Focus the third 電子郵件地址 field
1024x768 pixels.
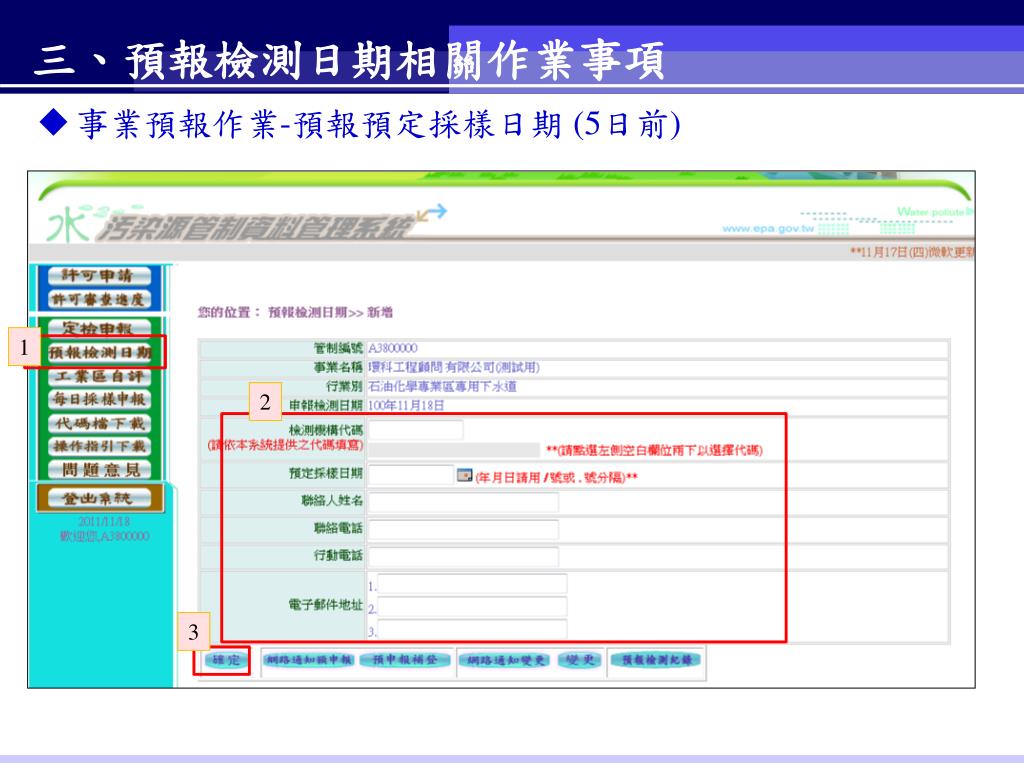472,630
